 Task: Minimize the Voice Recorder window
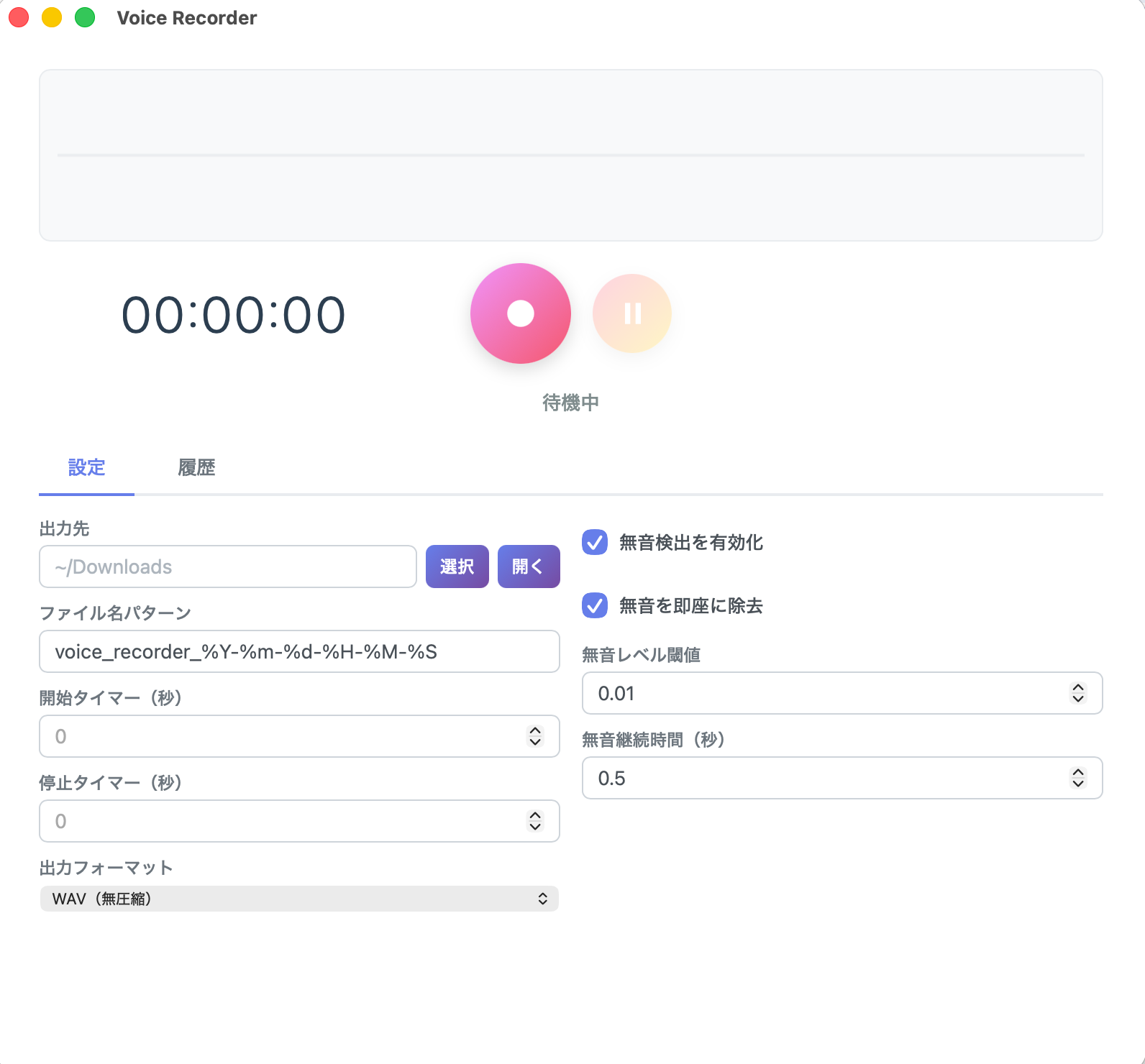(x=52, y=17)
